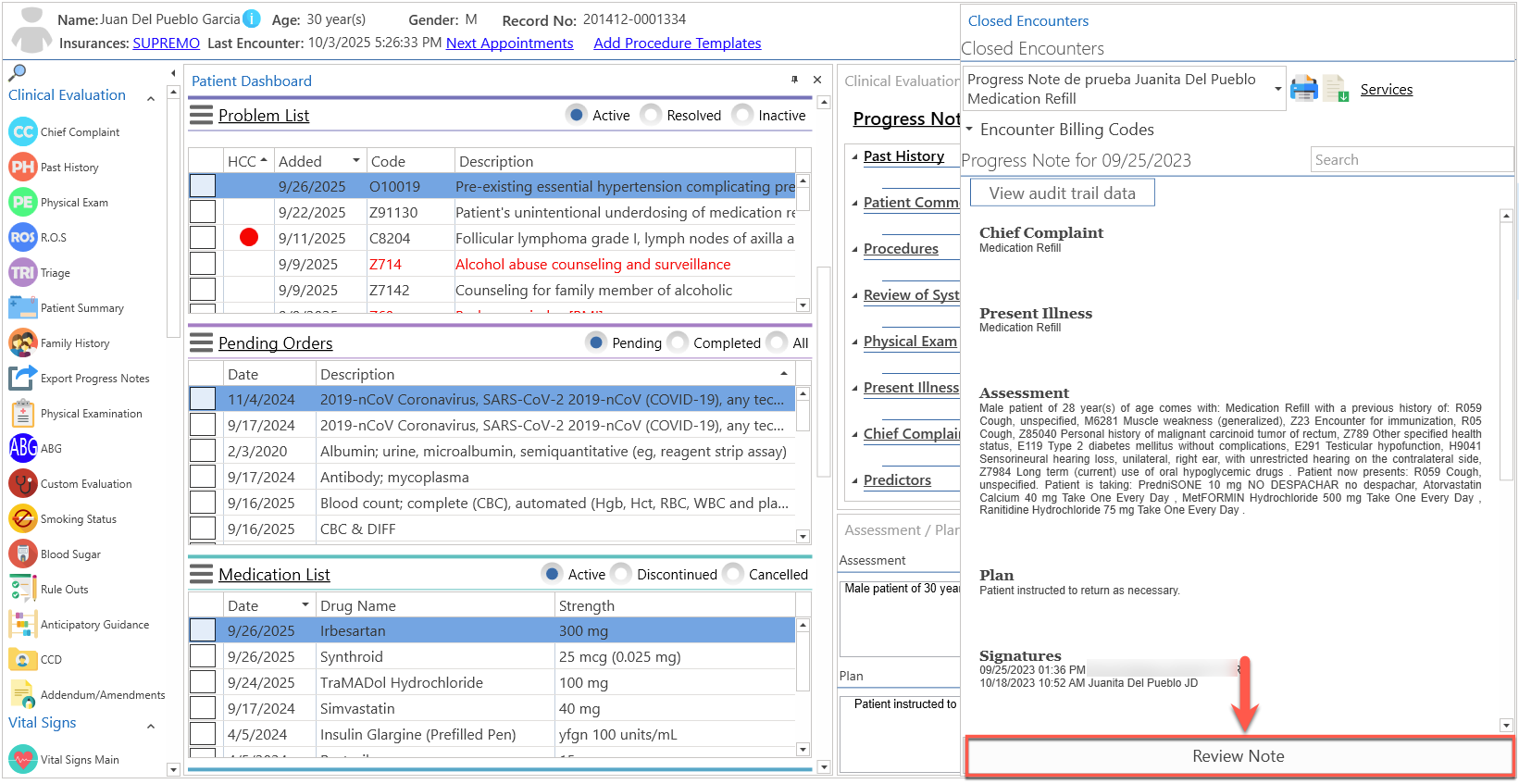Open ABG sidebar item
The width and height of the screenshot is (1519, 784).
[x=36, y=449]
